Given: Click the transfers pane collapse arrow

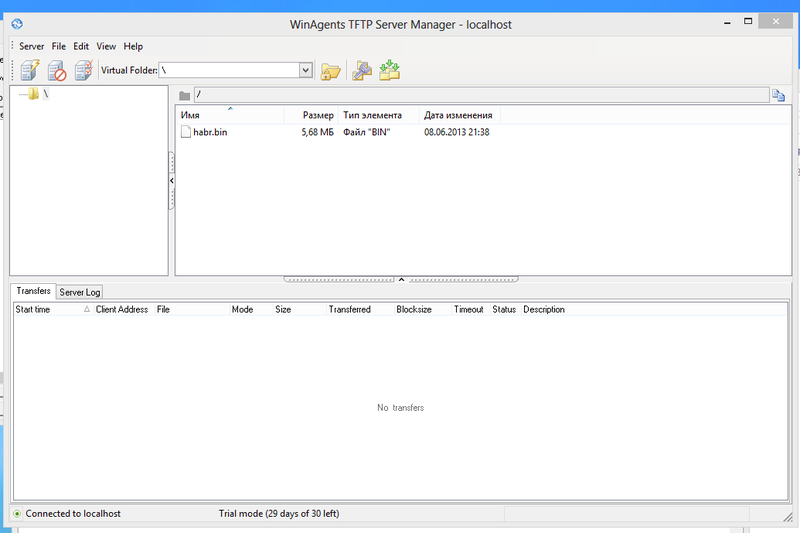Looking at the screenshot, I should (402, 280).
